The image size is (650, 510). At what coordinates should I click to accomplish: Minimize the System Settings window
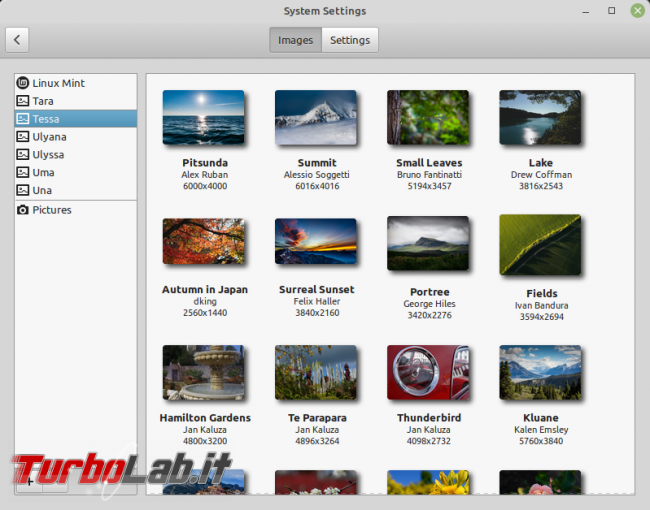[x=585, y=11]
